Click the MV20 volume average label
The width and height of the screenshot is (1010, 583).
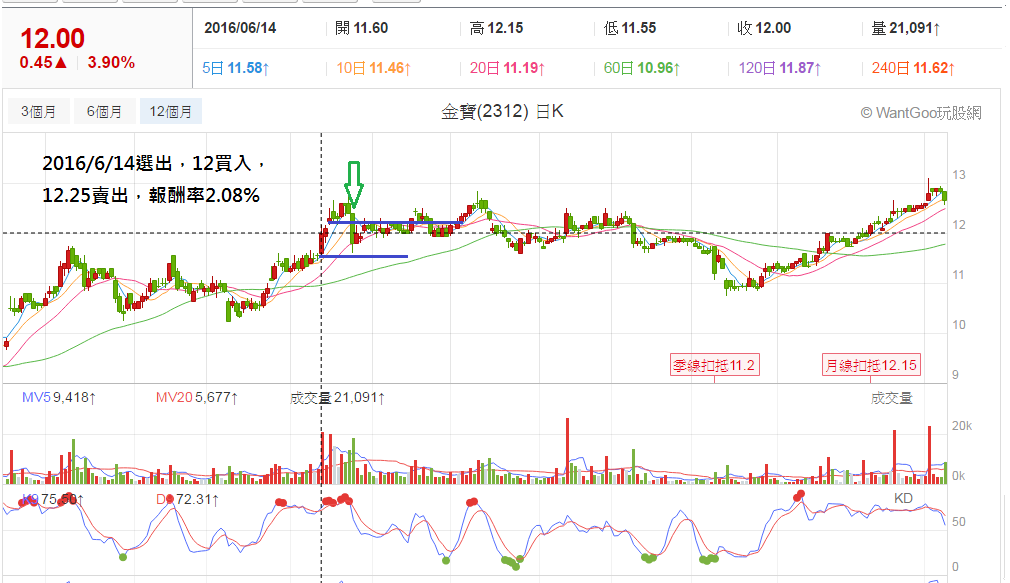(196, 397)
